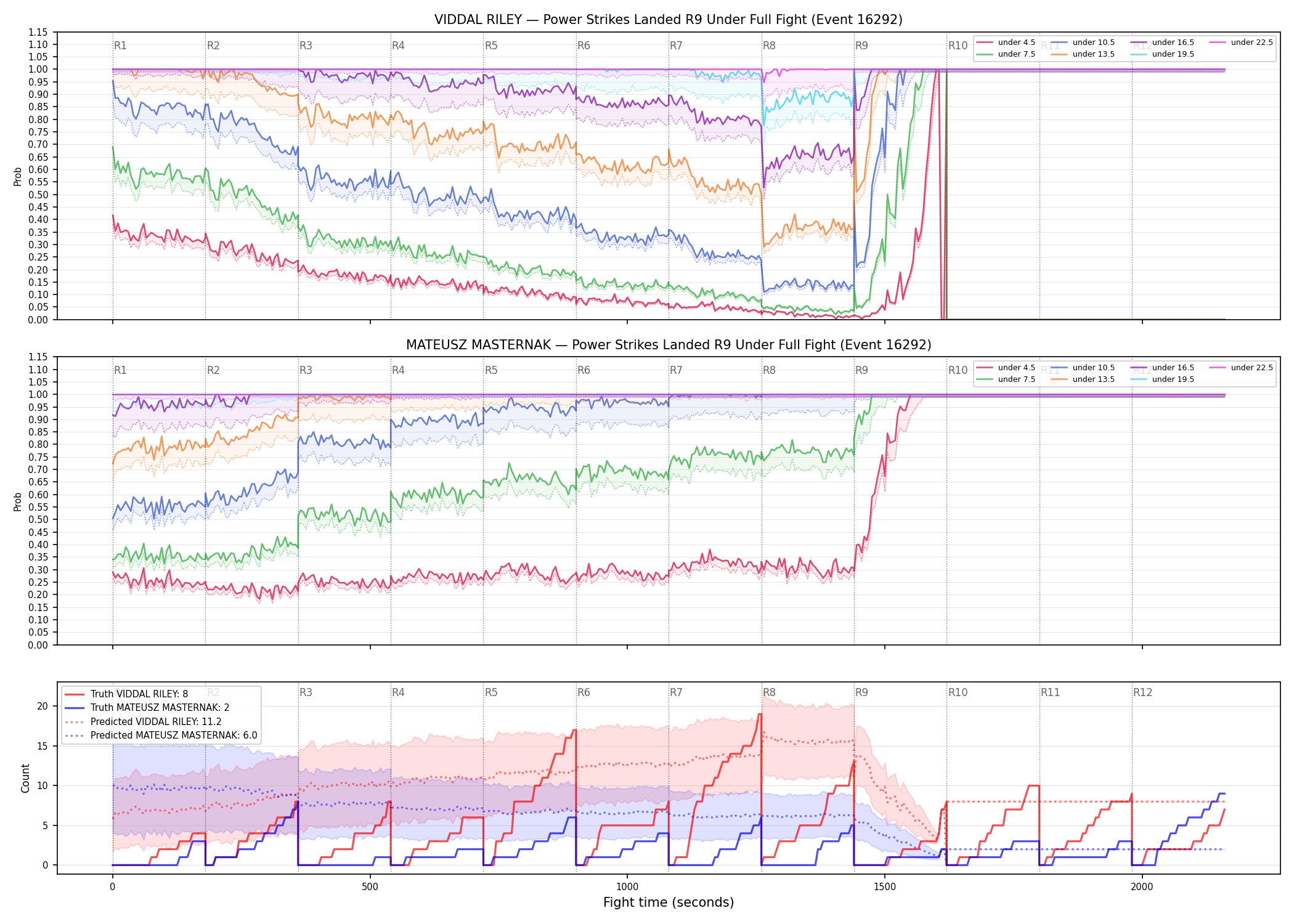
Task: Click the 500 tick label on the time axis
Action: 370,887
